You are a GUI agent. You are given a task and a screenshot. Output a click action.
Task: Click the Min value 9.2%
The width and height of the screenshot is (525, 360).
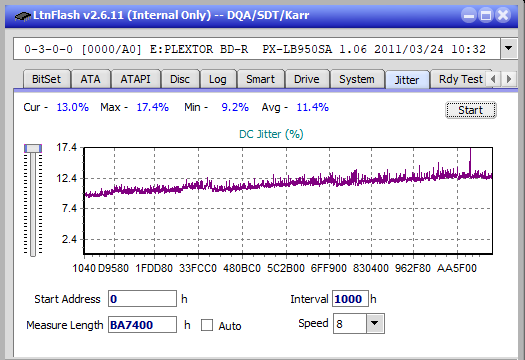click(235, 107)
